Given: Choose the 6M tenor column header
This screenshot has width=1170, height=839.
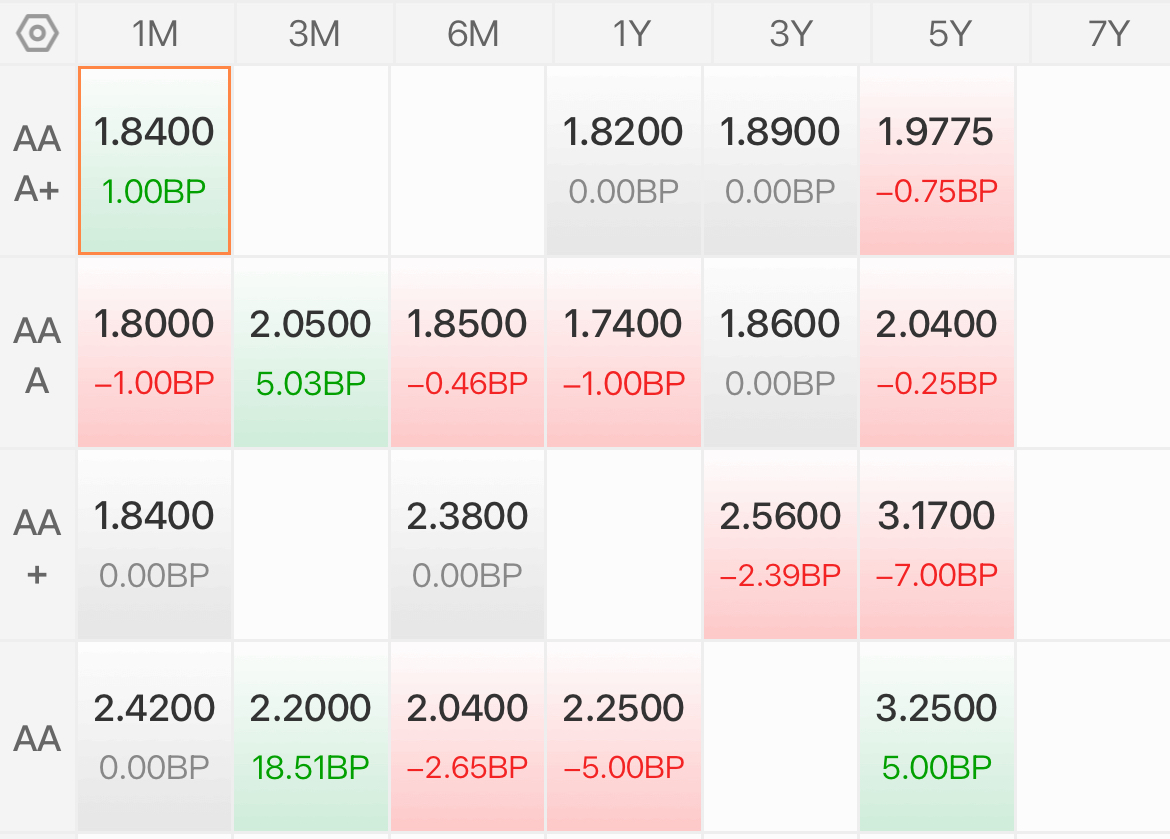Looking at the screenshot, I should 473,34.
